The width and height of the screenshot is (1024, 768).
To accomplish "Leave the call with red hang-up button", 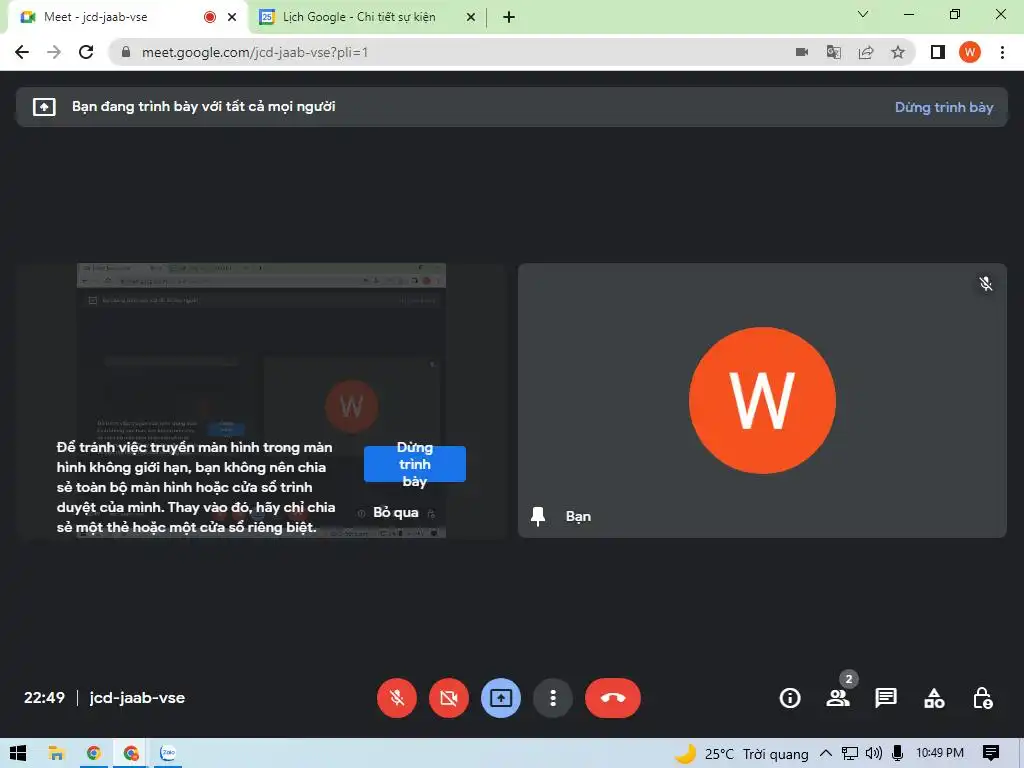I will (613, 698).
